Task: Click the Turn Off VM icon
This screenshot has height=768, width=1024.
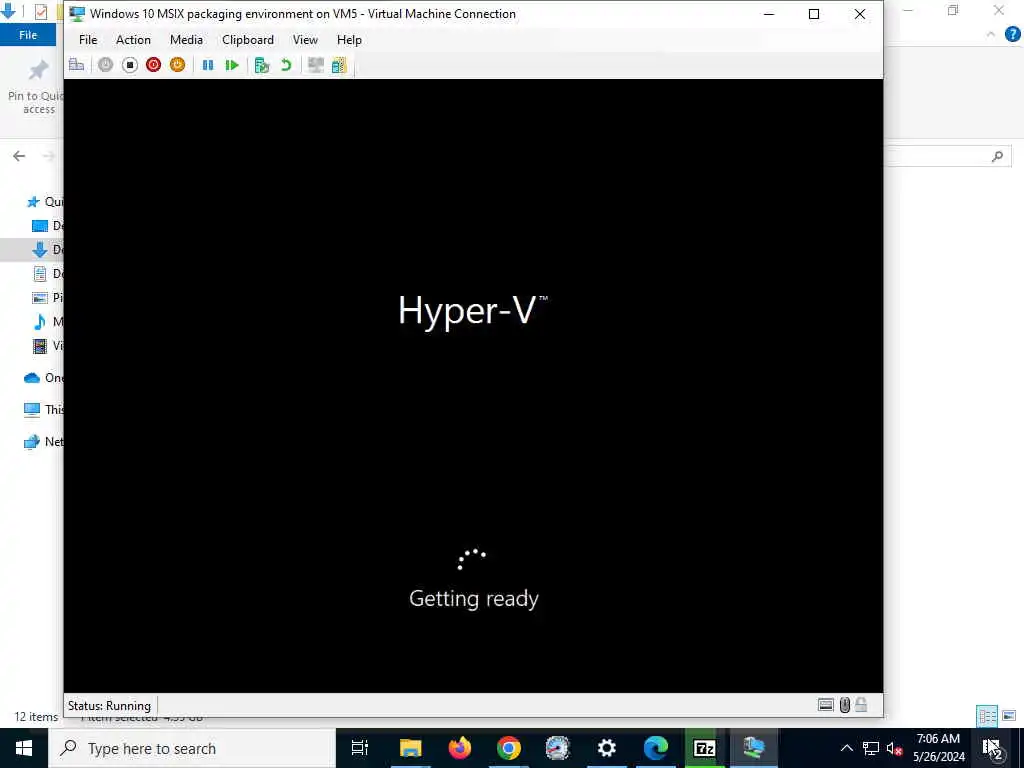Action: [x=129, y=65]
